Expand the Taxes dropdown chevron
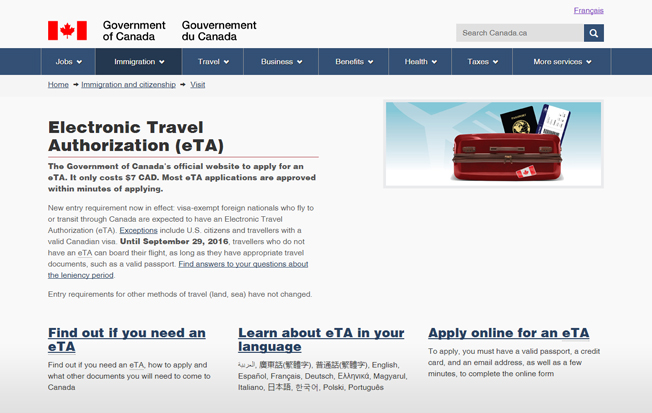 coord(495,62)
